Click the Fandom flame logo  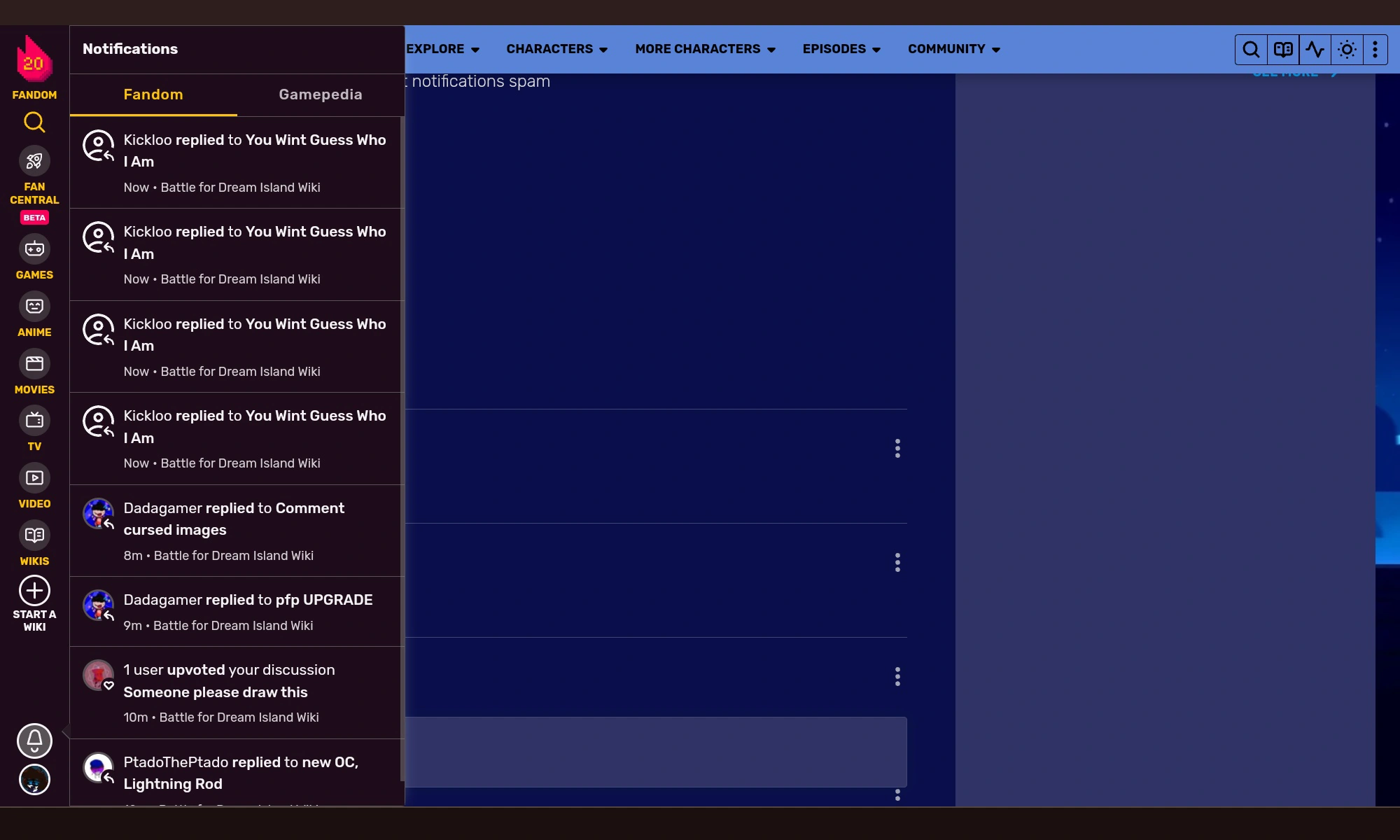[34, 59]
